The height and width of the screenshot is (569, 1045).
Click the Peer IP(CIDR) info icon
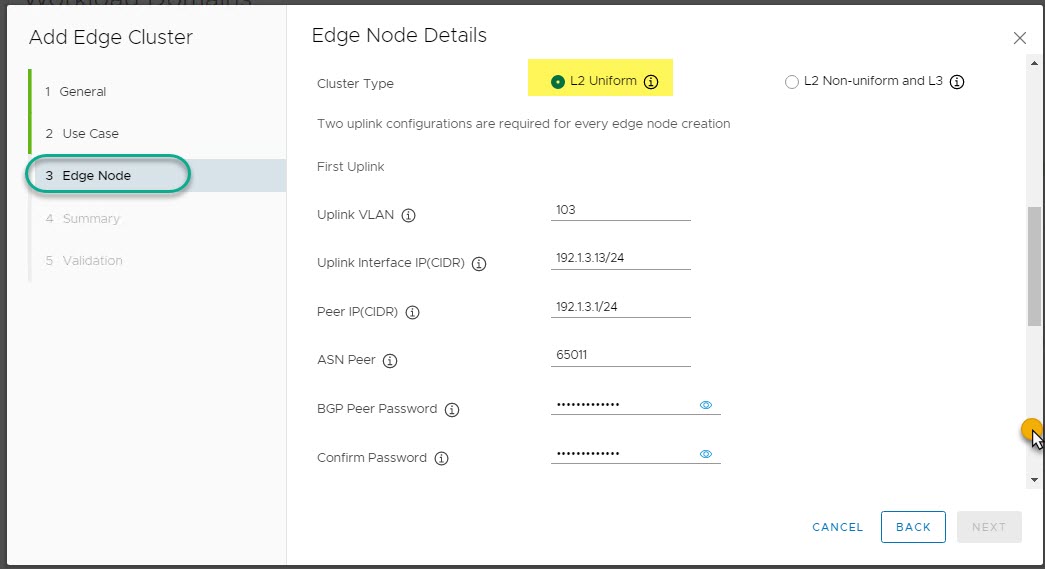[x=412, y=312]
